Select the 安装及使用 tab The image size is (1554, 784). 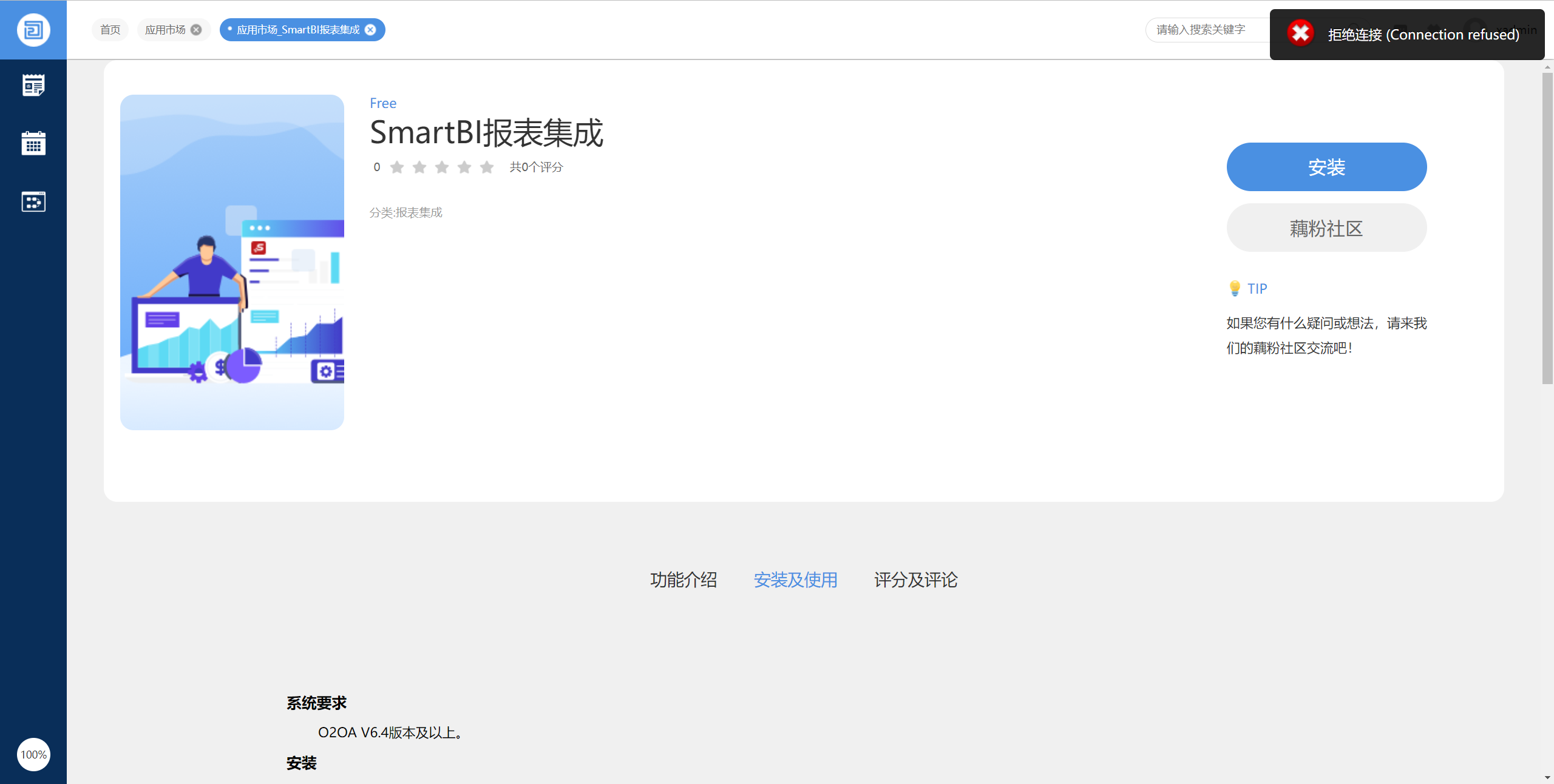(x=795, y=580)
